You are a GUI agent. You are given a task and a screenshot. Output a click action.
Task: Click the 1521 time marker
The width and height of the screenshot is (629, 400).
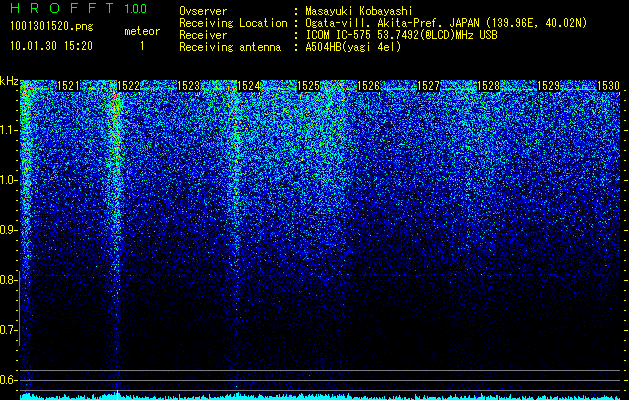(68, 86)
